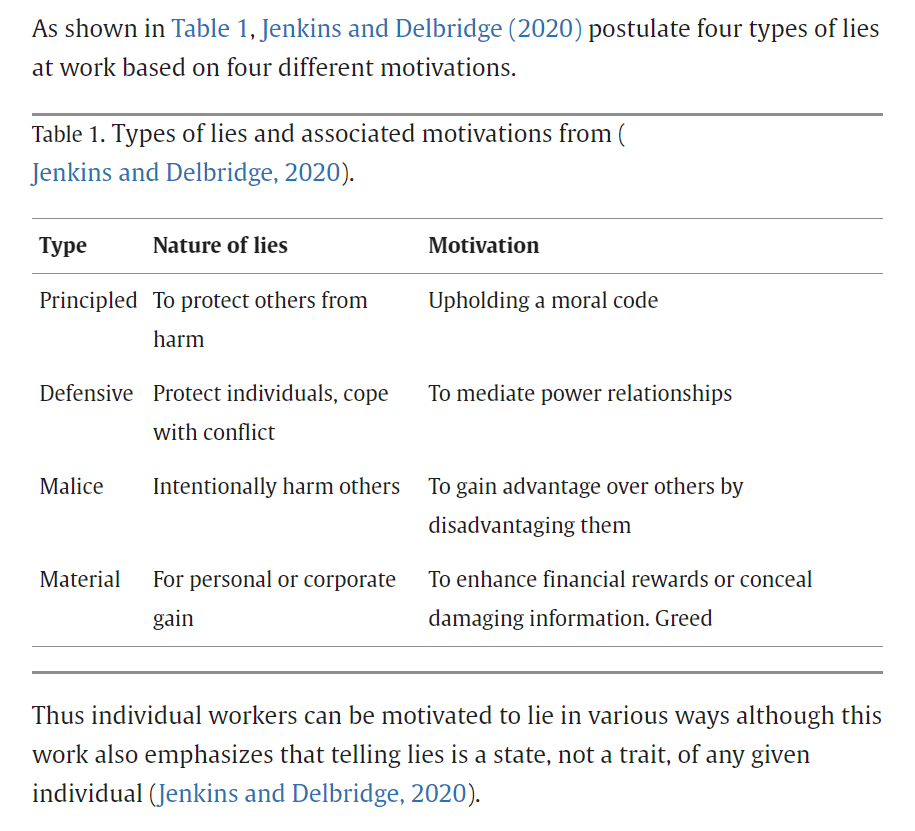Click the Type column header
The width and height of the screenshot is (915, 831).
pos(63,246)
